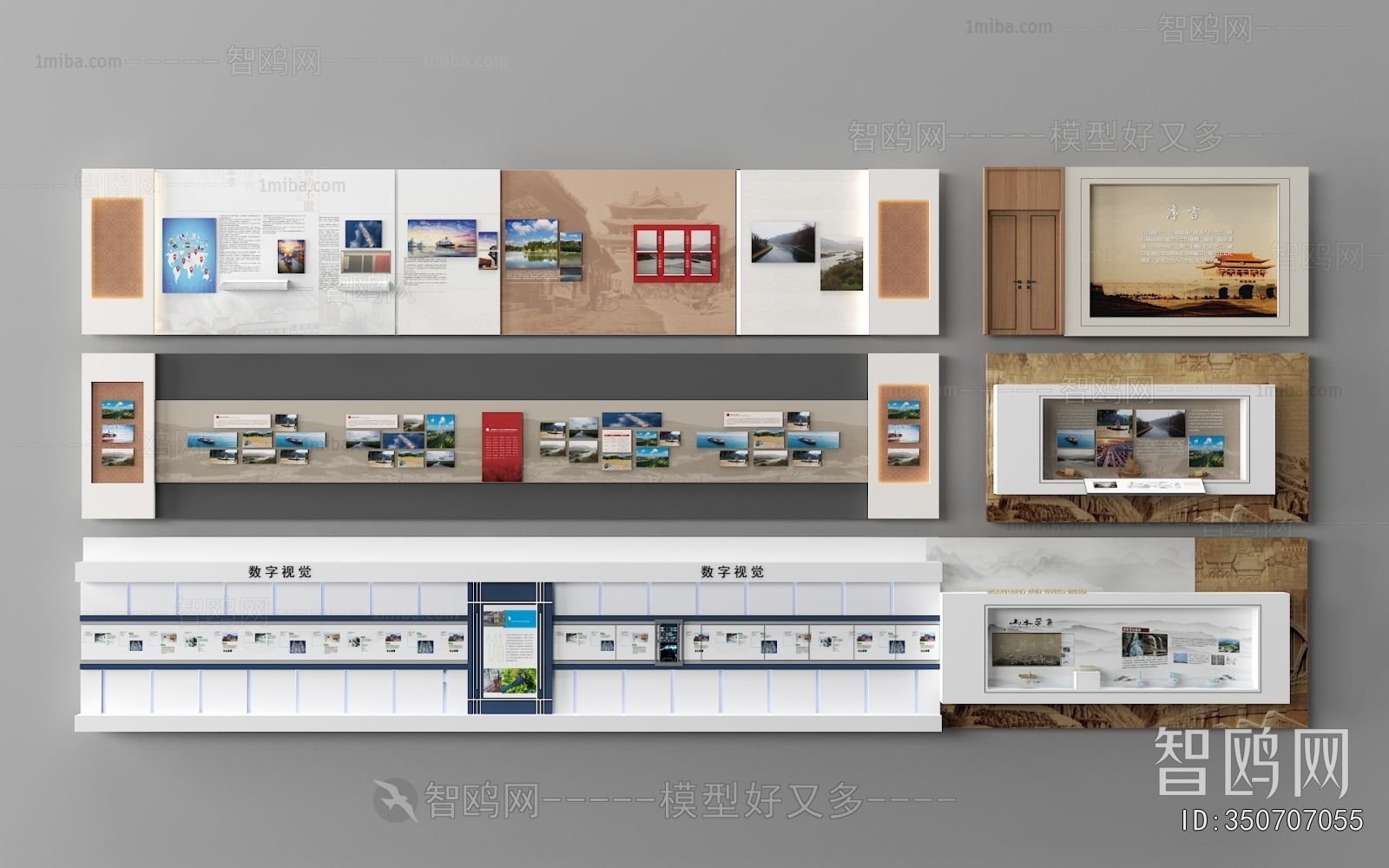
Task: Click the ID:350707055 text
Action: 1273,820
